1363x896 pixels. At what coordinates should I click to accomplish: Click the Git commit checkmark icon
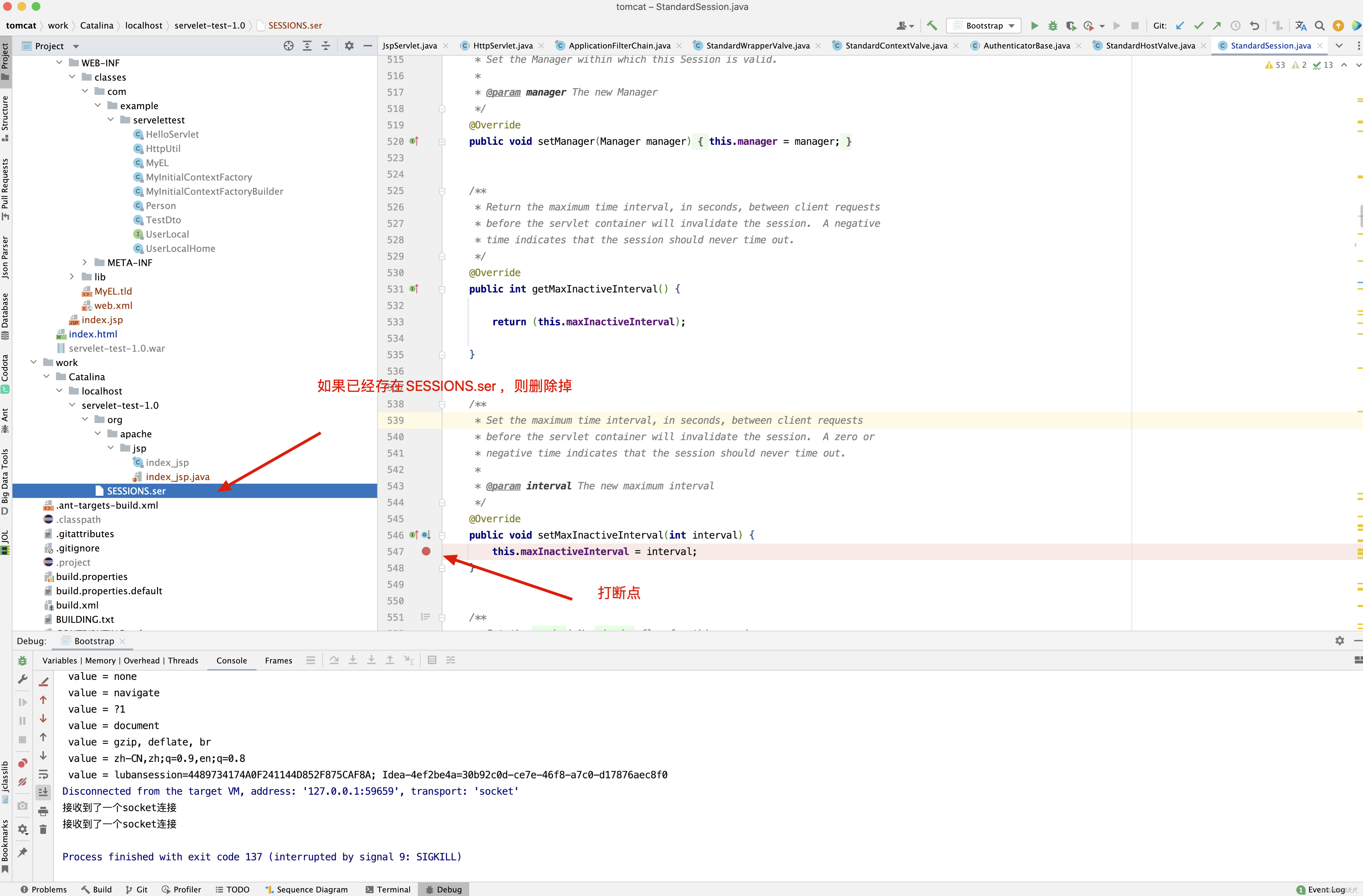[1198, 25]
